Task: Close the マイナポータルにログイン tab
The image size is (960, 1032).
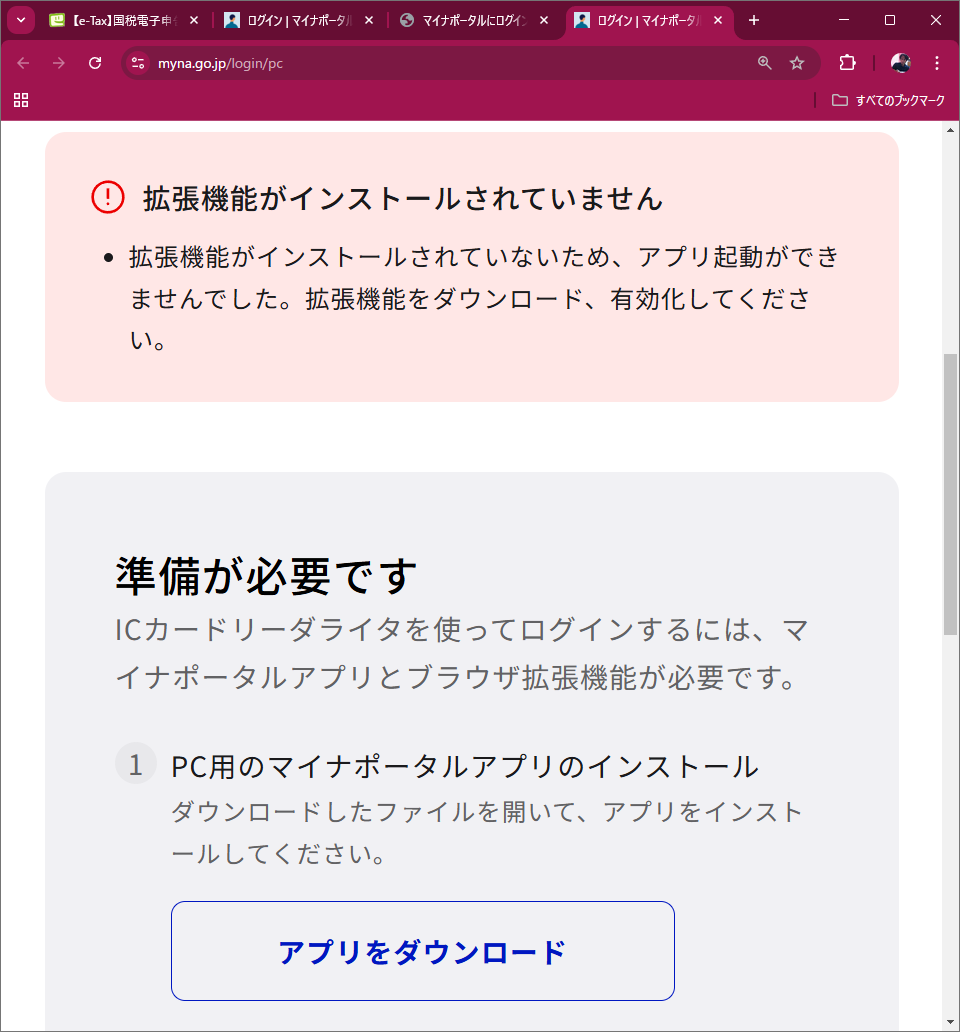Action: [544, 20]
